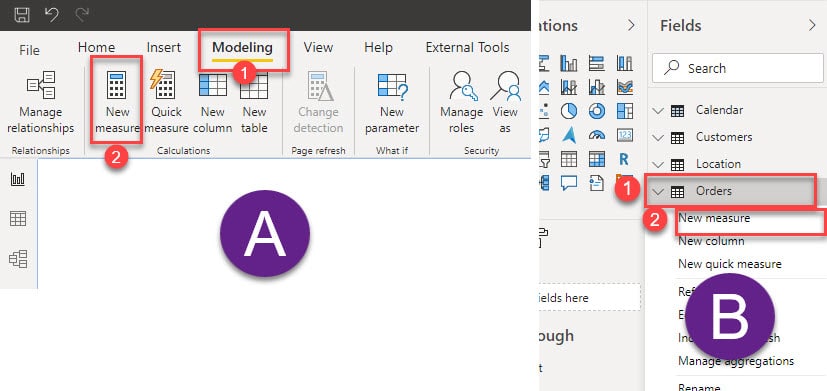Expand the Location table chevron

point(657,164)
